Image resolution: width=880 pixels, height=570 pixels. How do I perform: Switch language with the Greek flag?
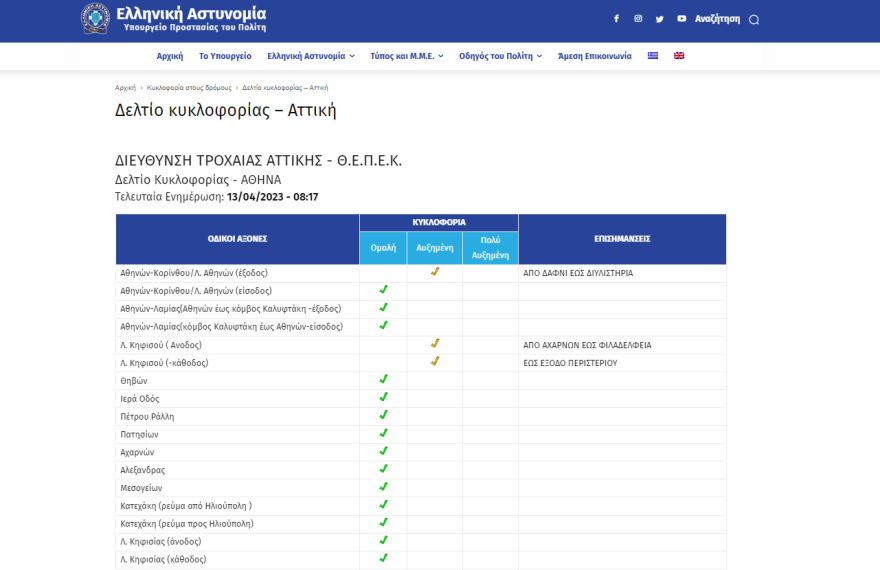pyautogui.click(x=653, y=56)
